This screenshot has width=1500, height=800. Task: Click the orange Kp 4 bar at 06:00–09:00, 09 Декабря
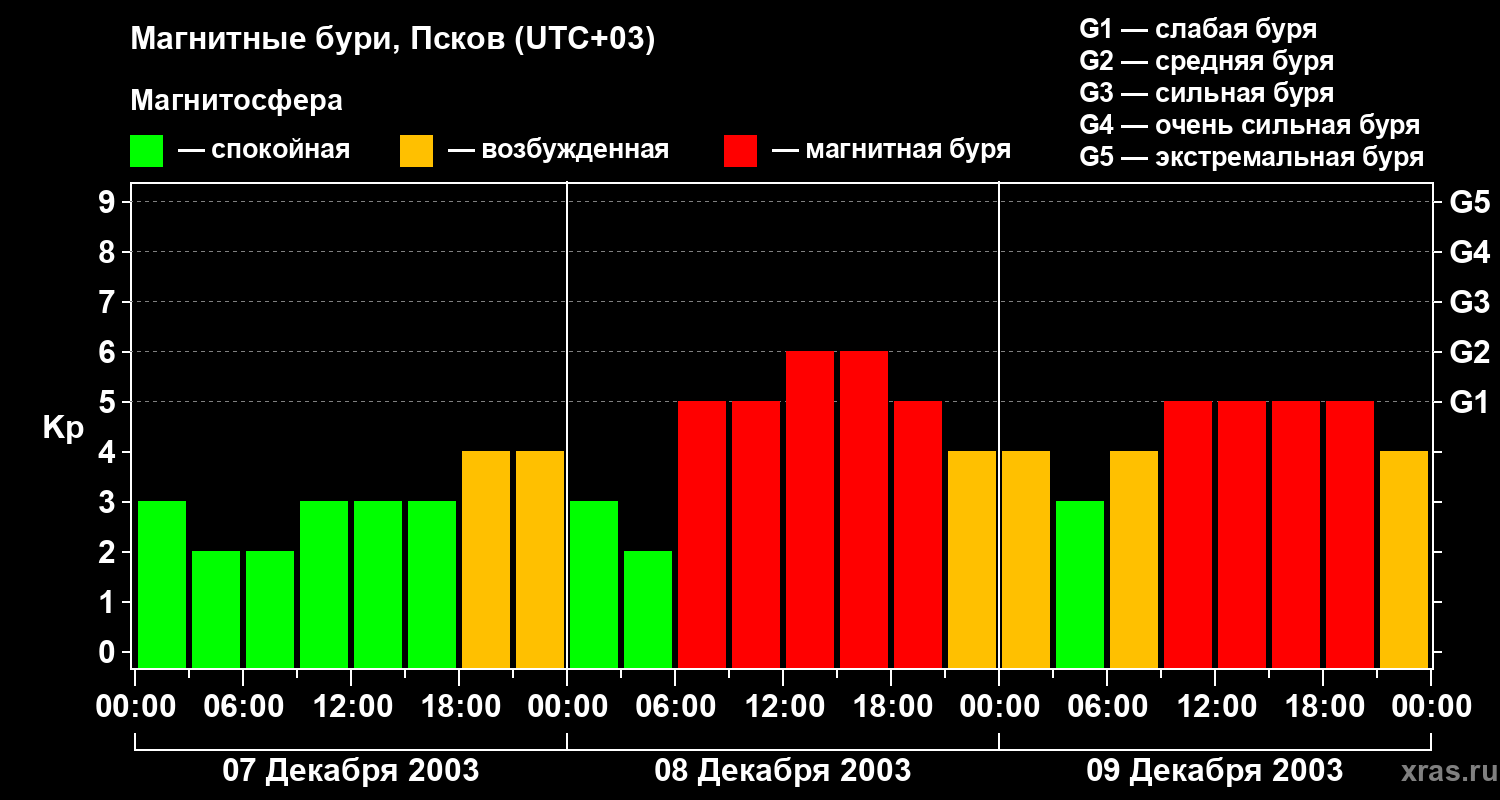(x=1134, y=559)
